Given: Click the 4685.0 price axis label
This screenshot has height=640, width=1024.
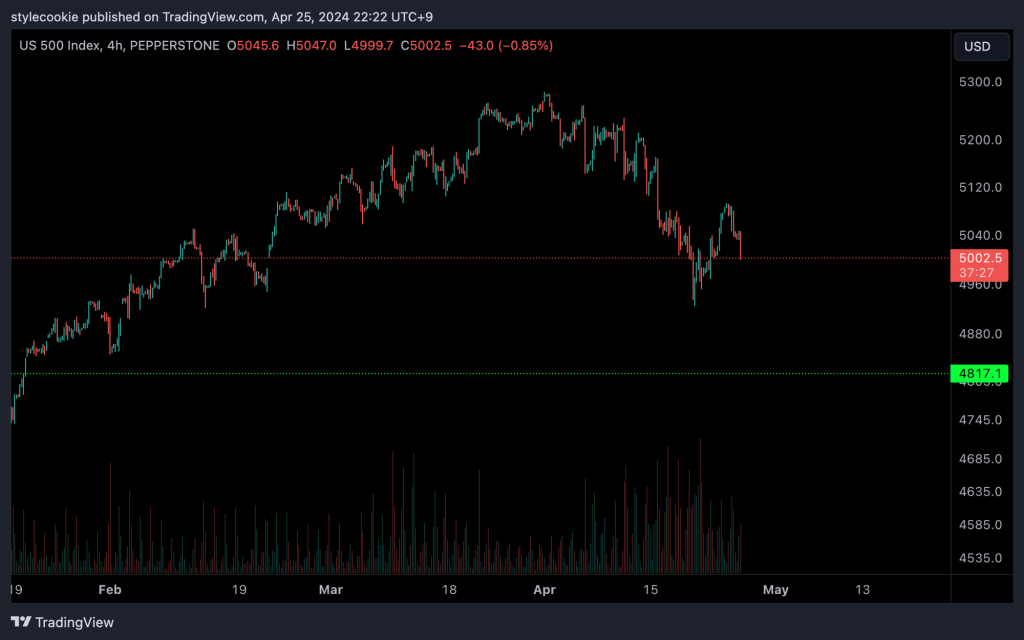Looking at the screenshot, I should point(978,459).
